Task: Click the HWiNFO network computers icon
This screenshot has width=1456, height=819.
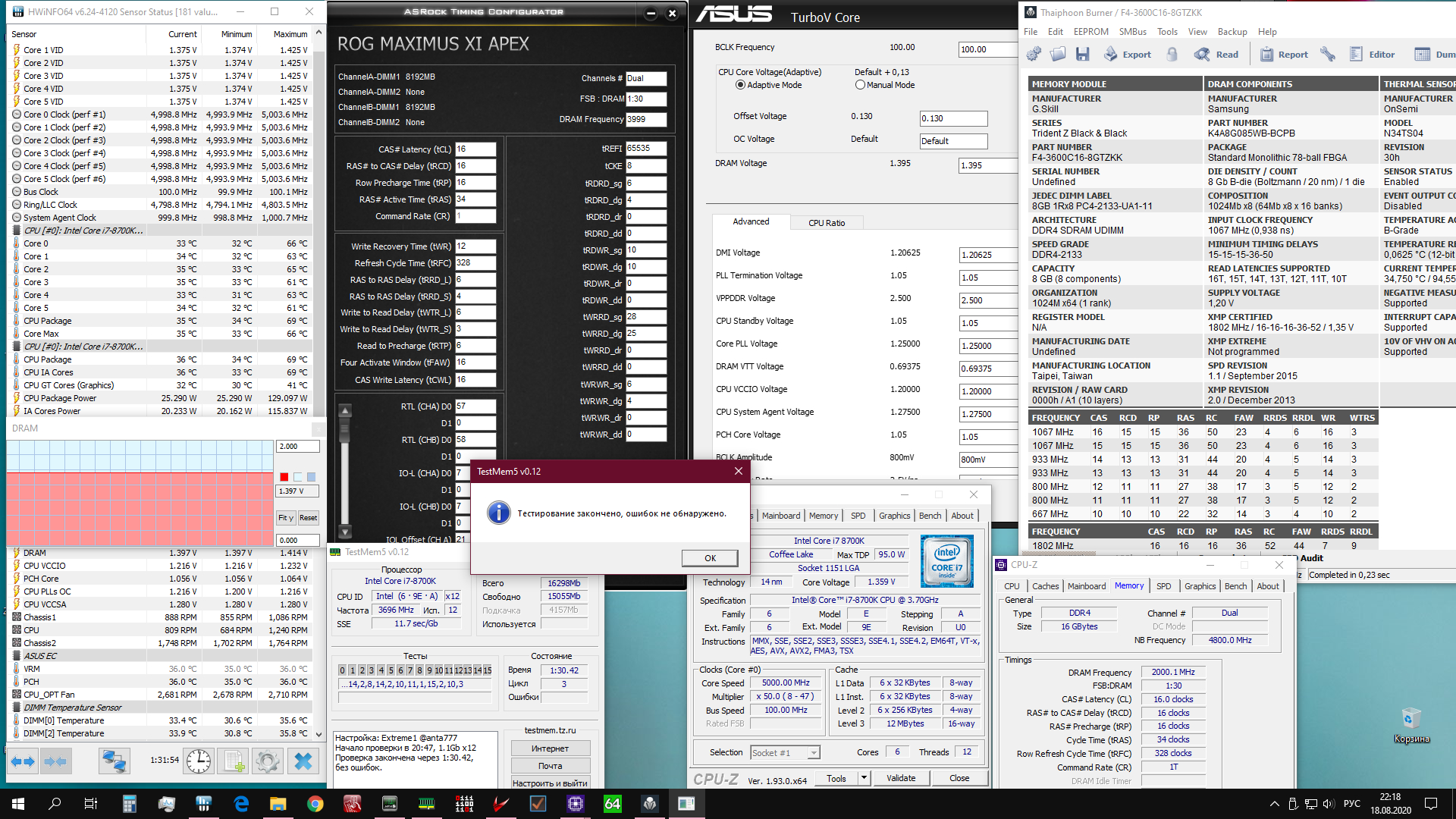Action: pyautogui.click(x=115, y=761)
